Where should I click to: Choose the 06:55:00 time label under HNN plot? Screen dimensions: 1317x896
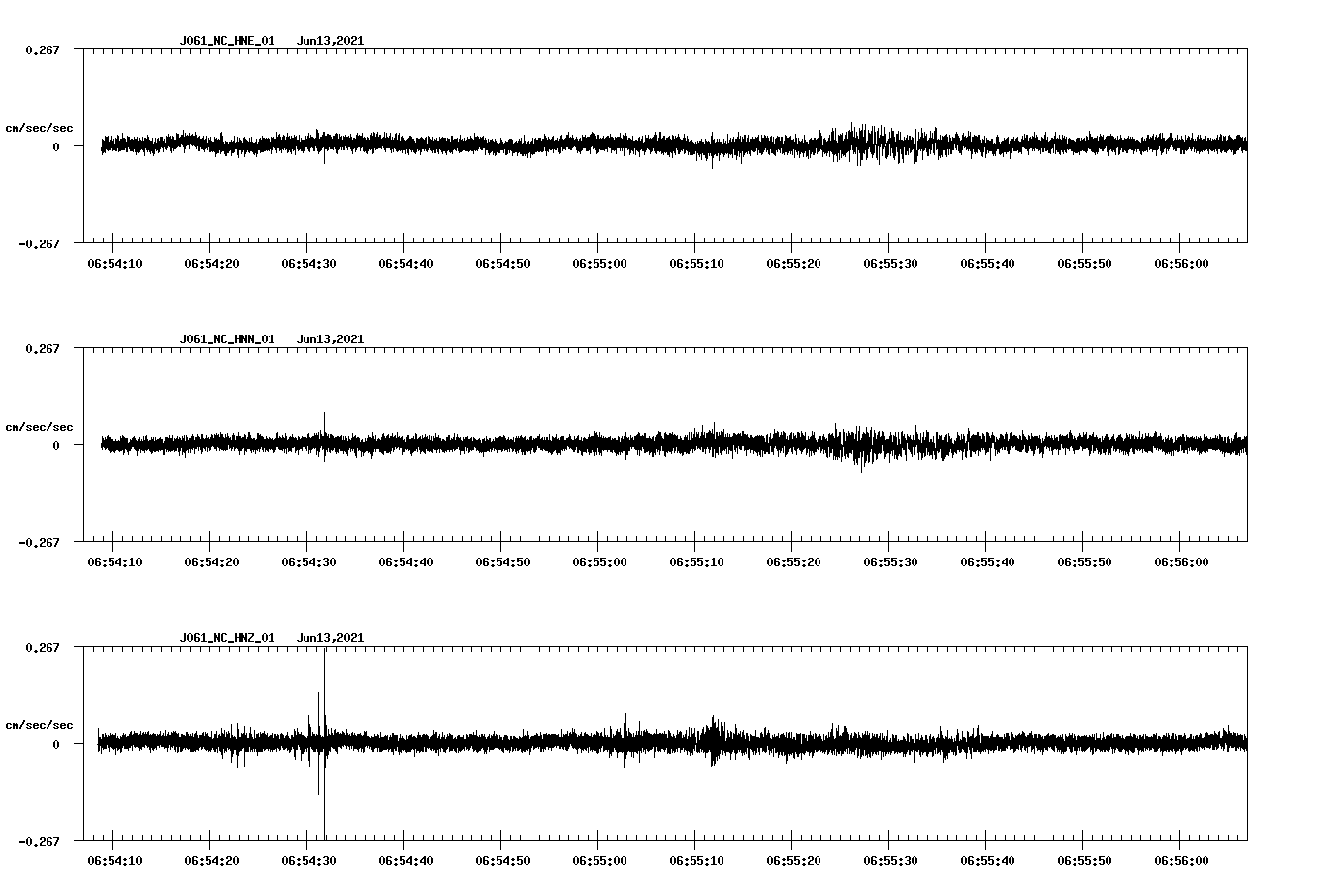click(x=599, y=561)
